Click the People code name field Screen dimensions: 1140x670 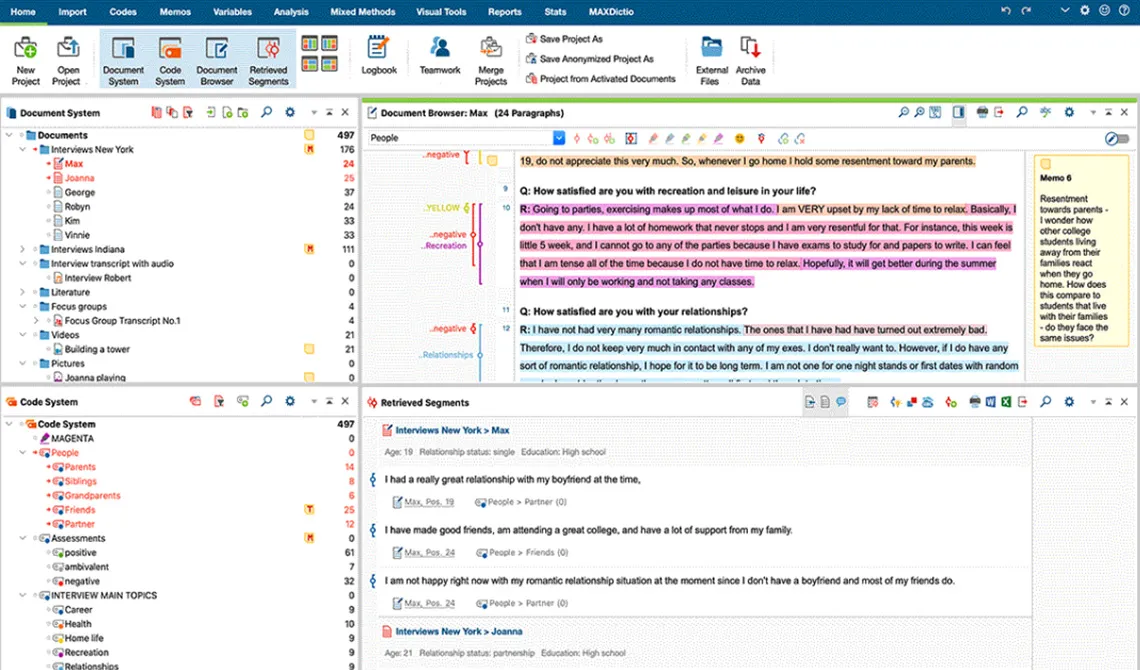pos(460,138)
